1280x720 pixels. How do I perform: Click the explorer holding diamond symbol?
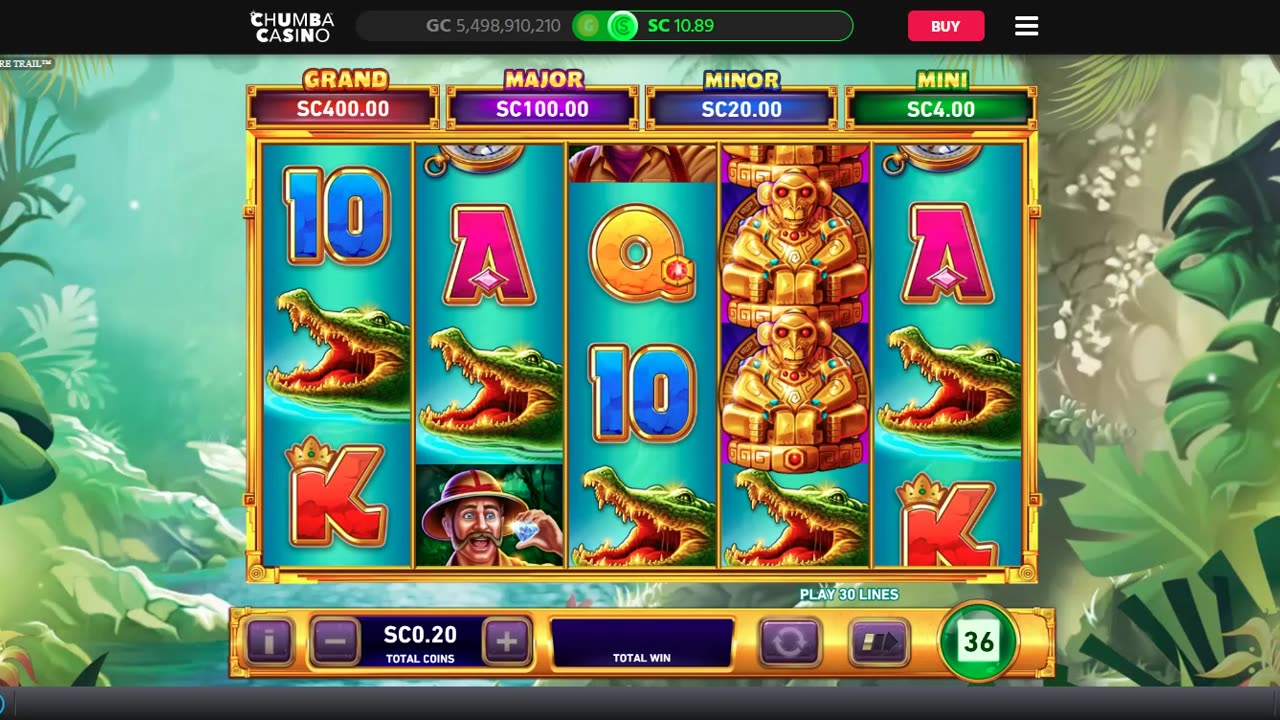pos(490,515)
